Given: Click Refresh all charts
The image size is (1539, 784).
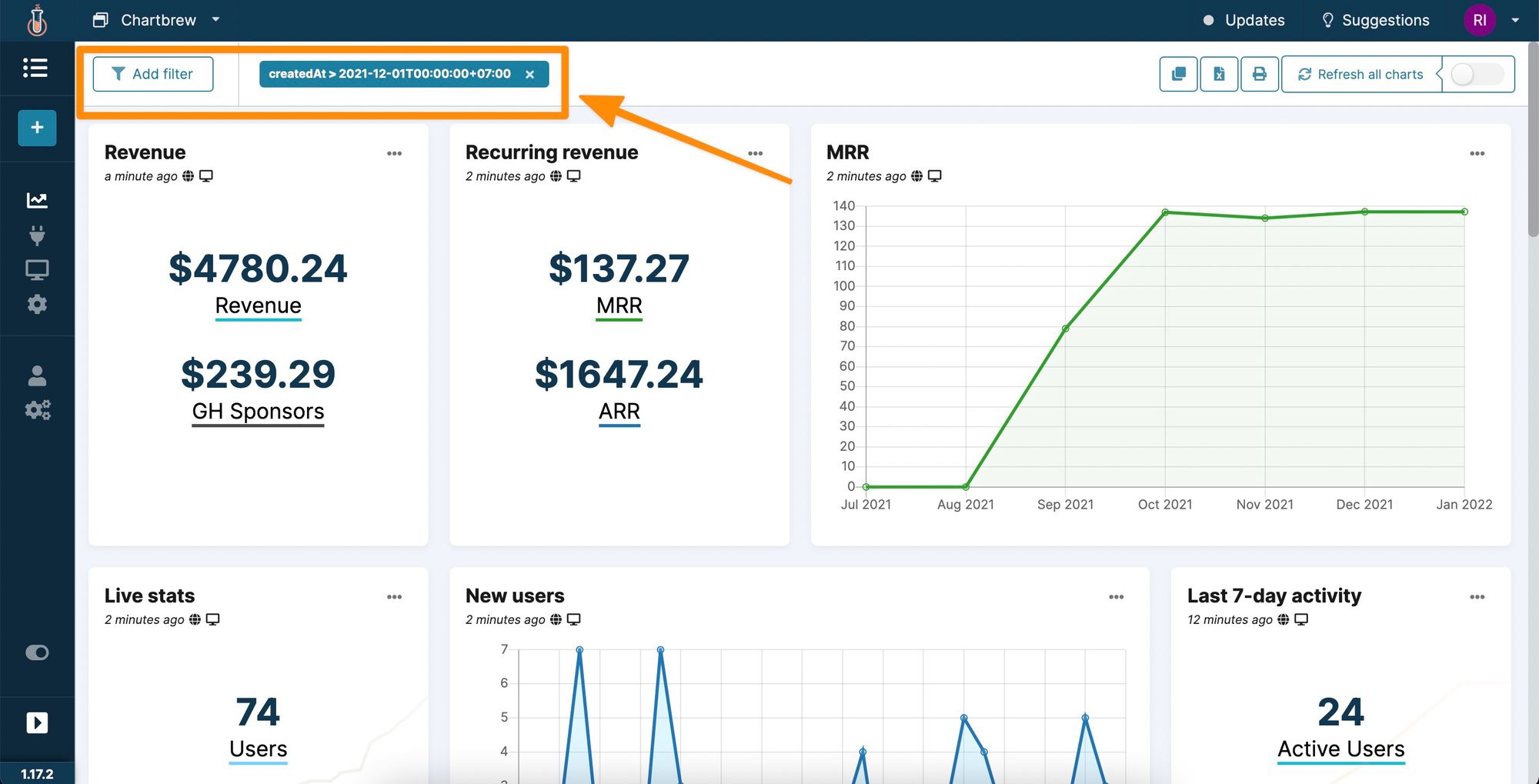Looking at the screenshot, I should coord(1360,74).
